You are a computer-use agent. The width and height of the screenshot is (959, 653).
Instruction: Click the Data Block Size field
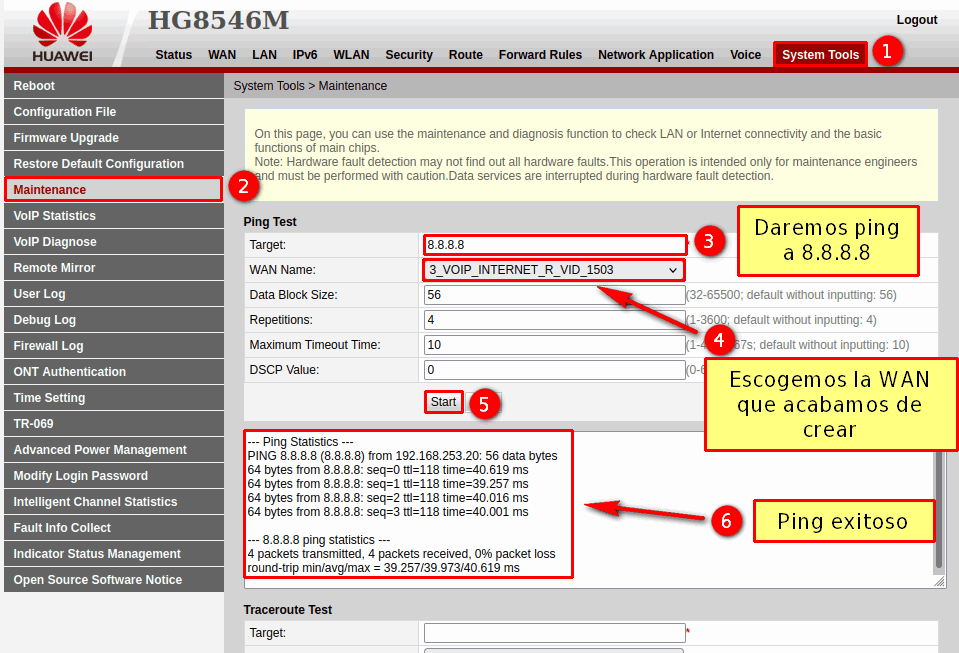[554, 295]
